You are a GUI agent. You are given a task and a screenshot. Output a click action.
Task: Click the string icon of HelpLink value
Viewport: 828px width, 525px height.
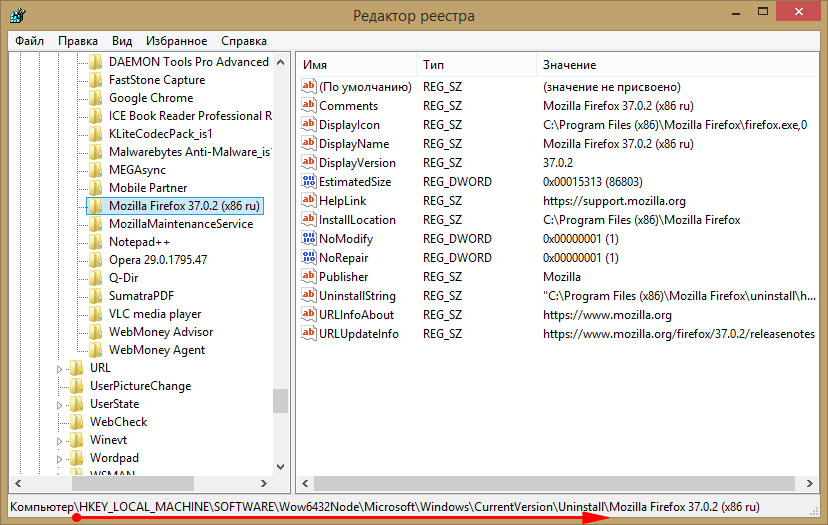[308, 200]
